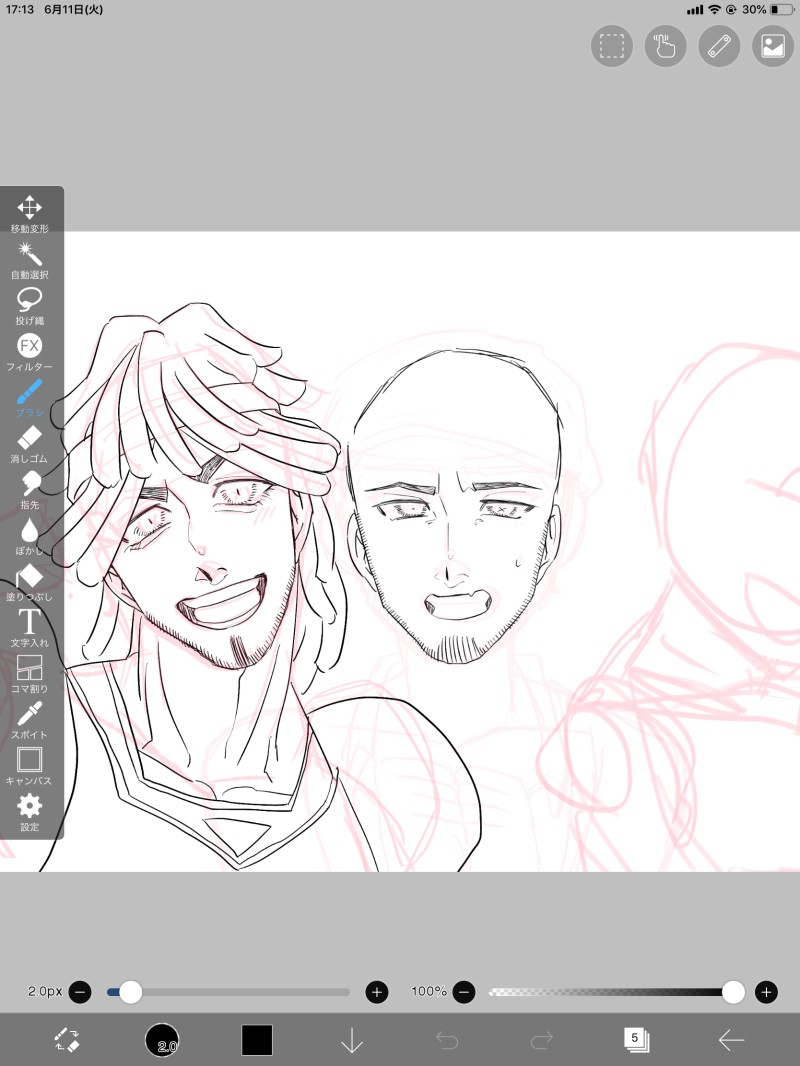The image size is (800, 1066).
Task: Open brush settings circle showing 2.0
Action: pos(162,1039)
